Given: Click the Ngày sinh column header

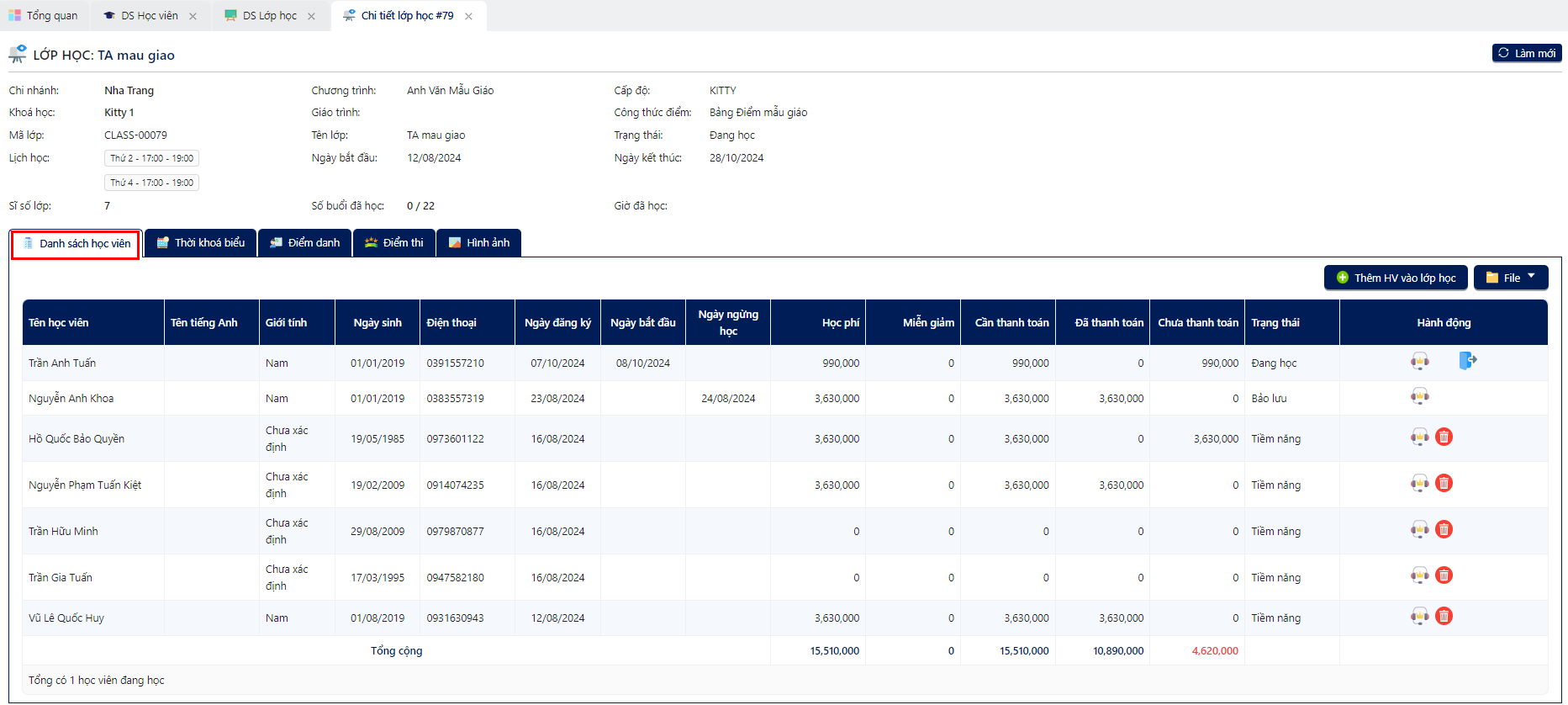Looking at the screenshot, I should (377, 322).
